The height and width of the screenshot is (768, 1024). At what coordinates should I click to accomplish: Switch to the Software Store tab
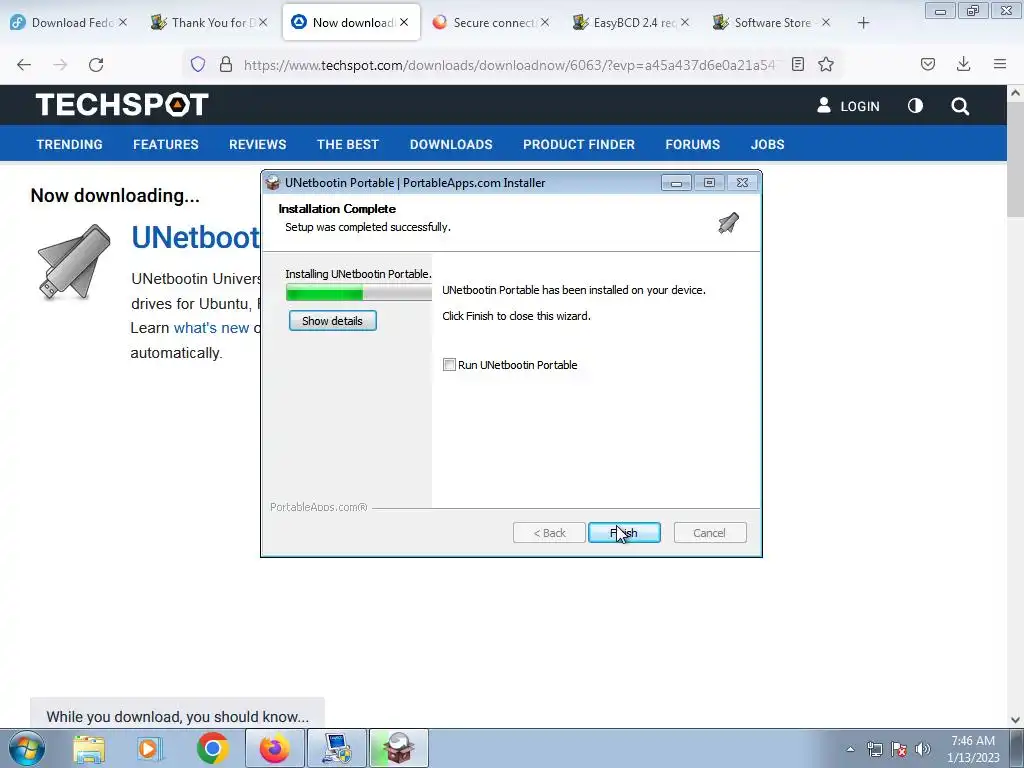pyautogui.click(x=771, y=22)
